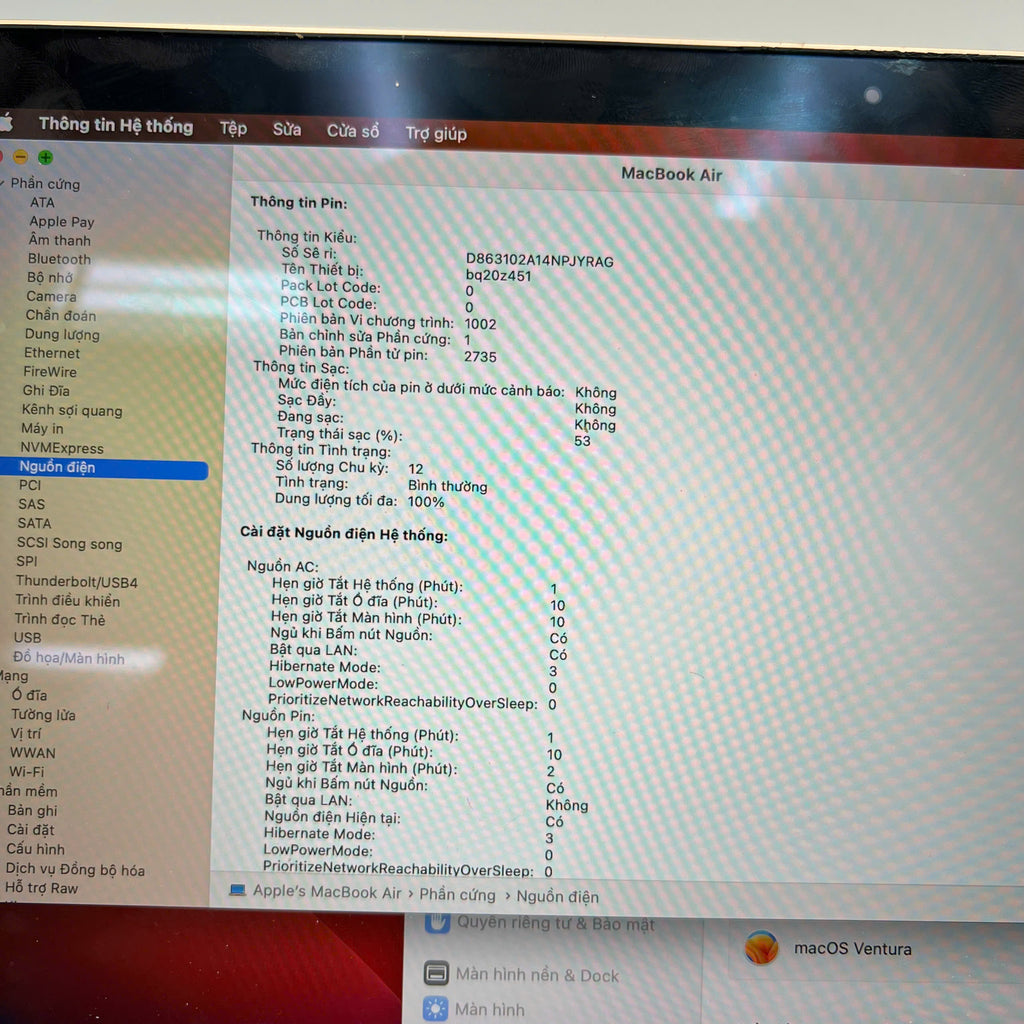Open the Màn hình settings icon

click(435, 1009)
